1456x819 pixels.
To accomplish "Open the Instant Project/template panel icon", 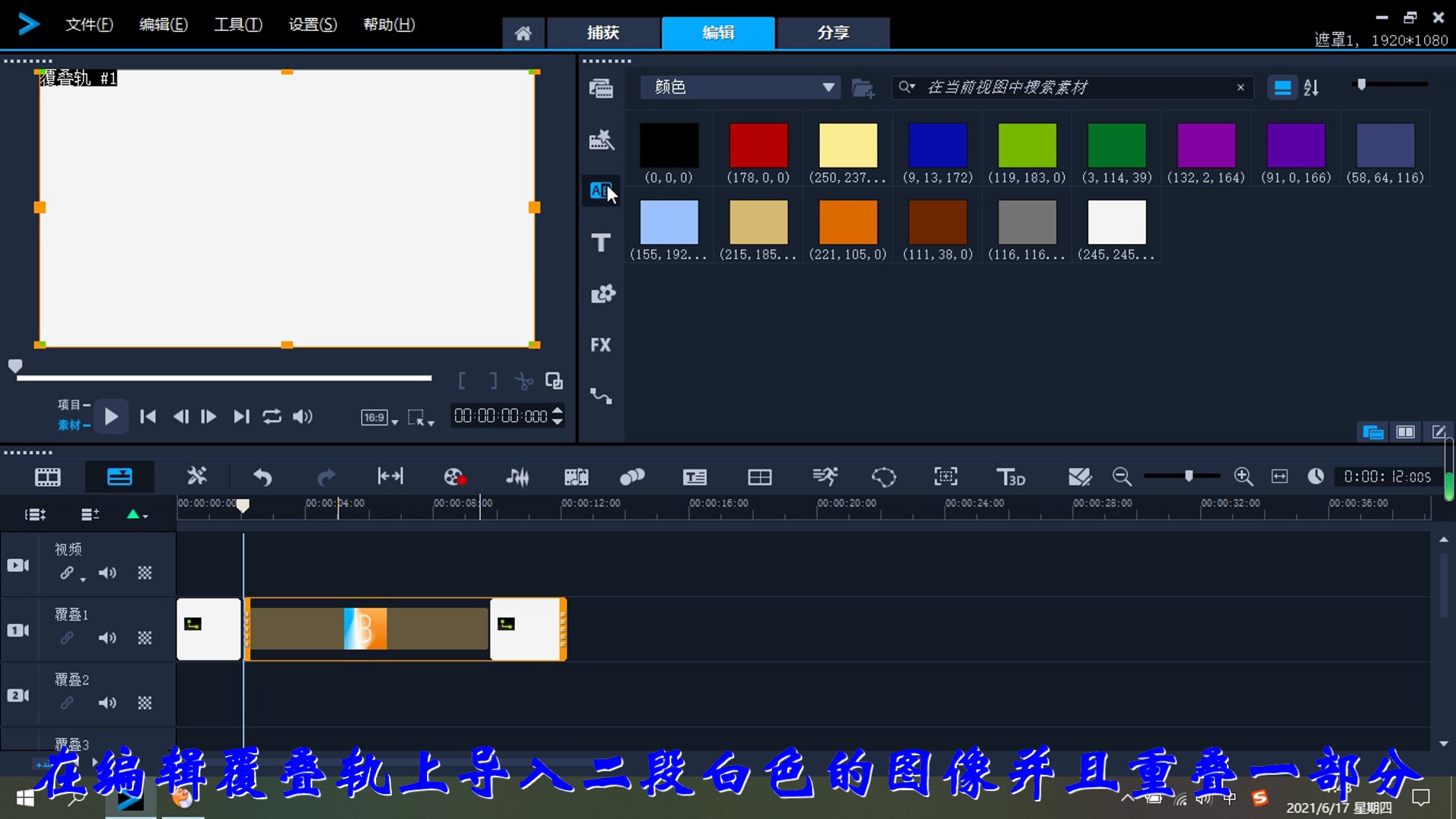I will coord(601,140).
